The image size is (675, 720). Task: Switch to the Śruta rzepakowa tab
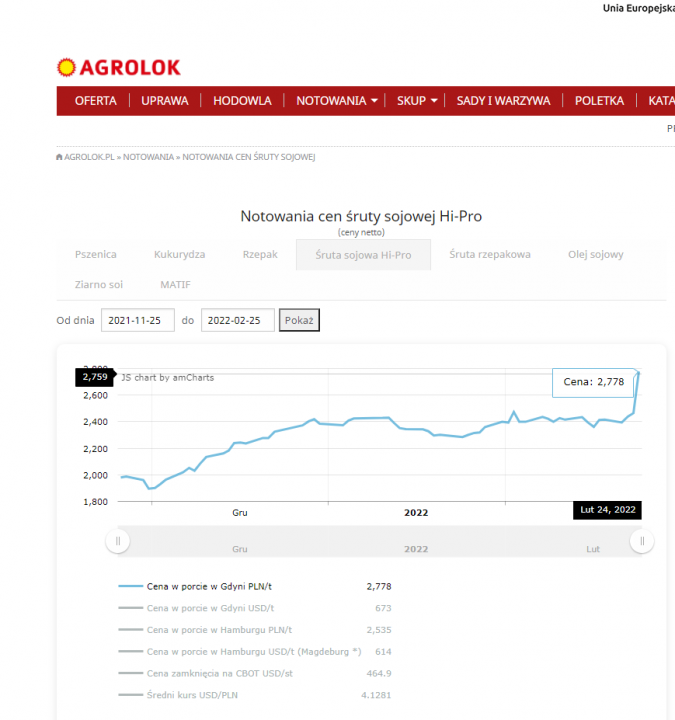[490, 255]
